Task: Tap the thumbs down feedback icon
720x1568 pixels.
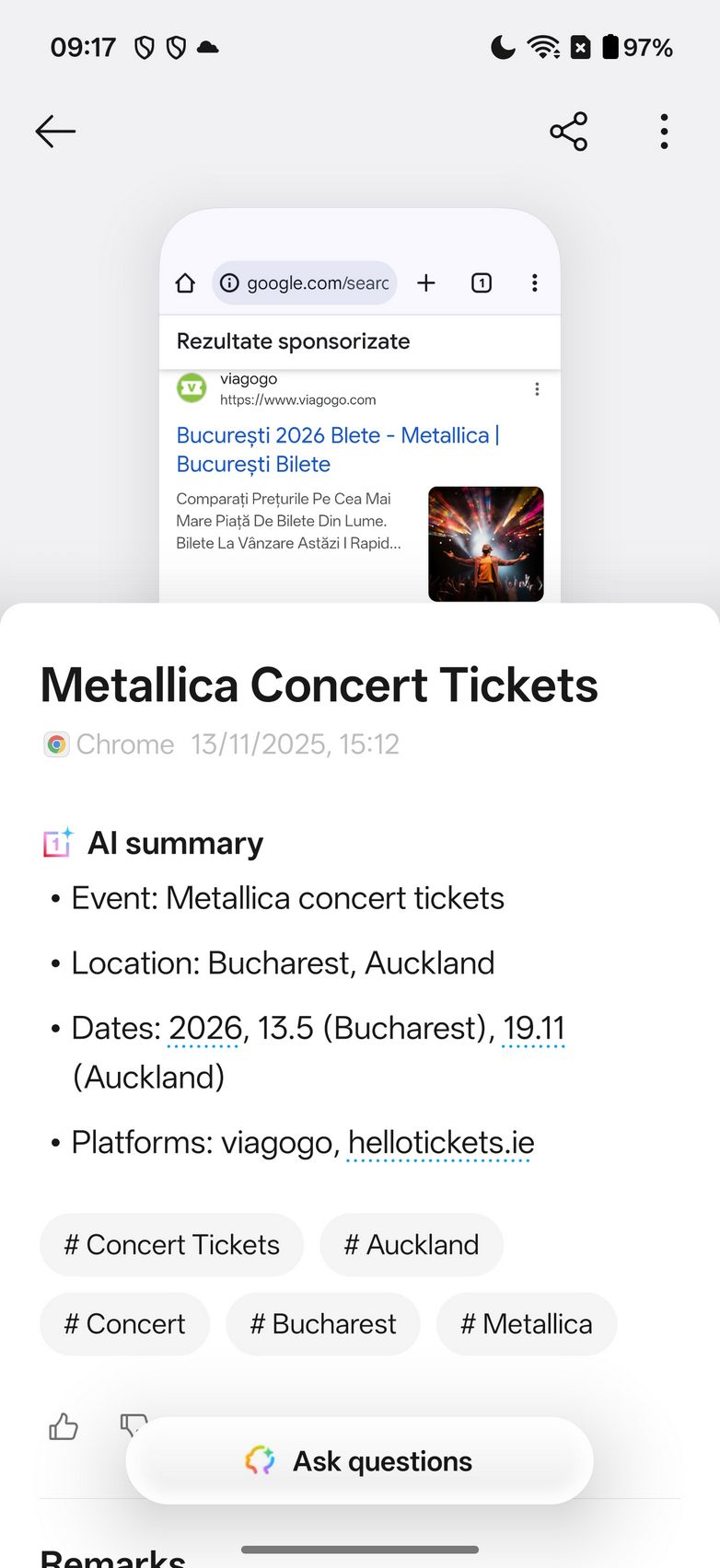Action: (x=133, y=1424)
